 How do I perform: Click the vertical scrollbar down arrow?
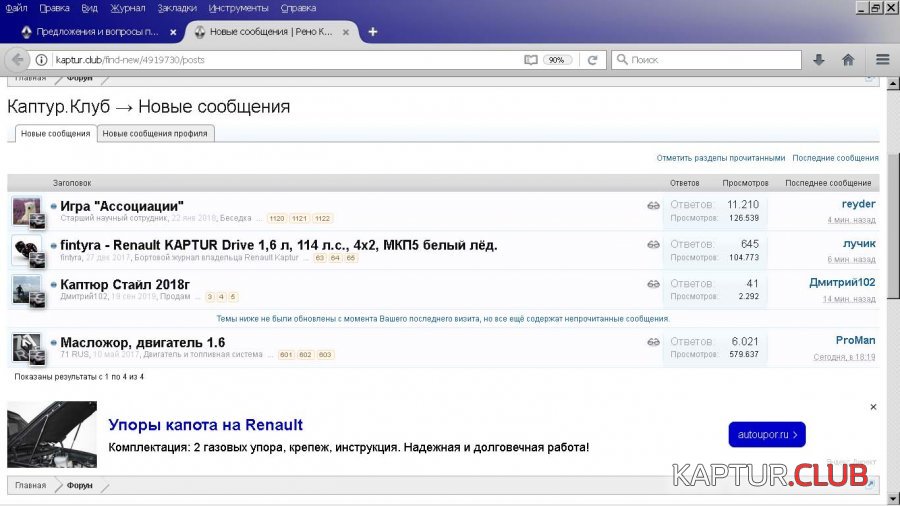click(x=893, y=498)
